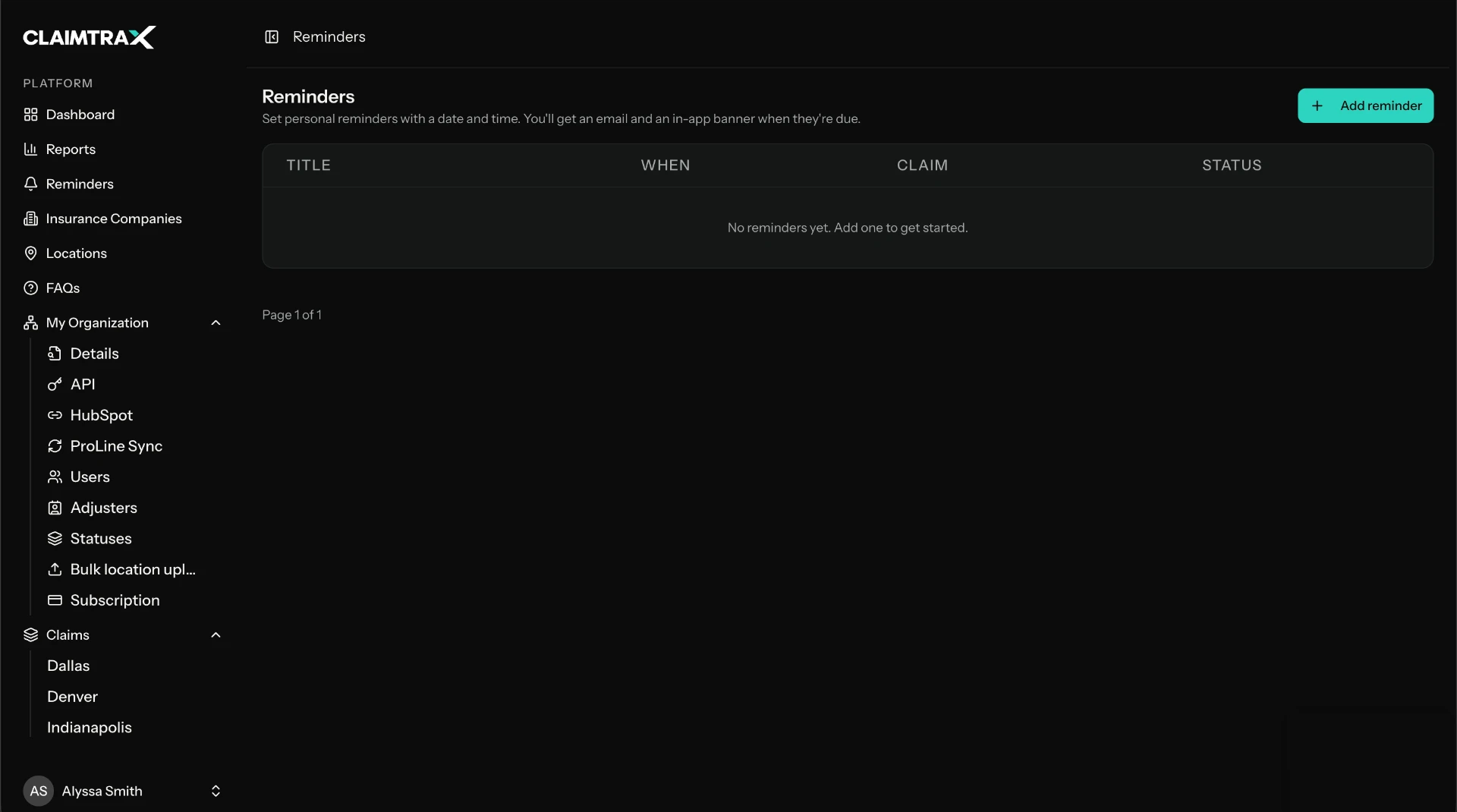Click the Reports bar chart icon
The image size is (1457, 812).
click(x=30, y=149)
